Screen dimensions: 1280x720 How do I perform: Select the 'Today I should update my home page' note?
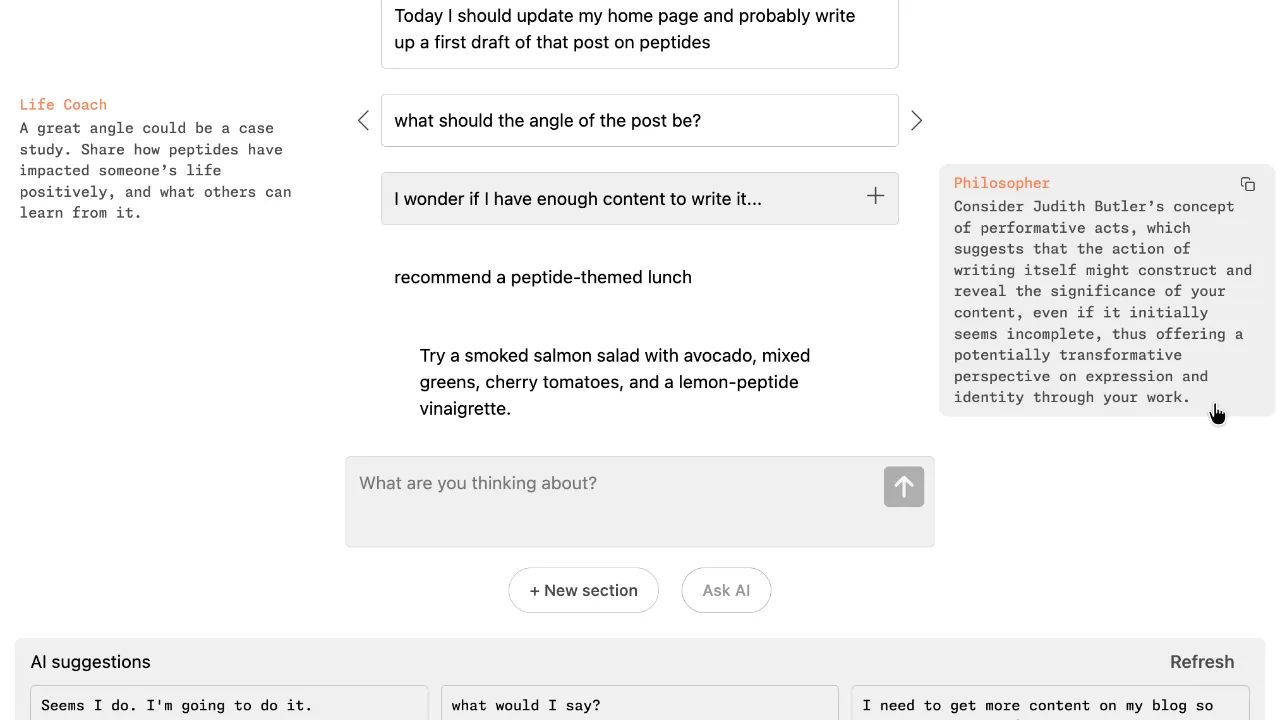pos(640,31)
